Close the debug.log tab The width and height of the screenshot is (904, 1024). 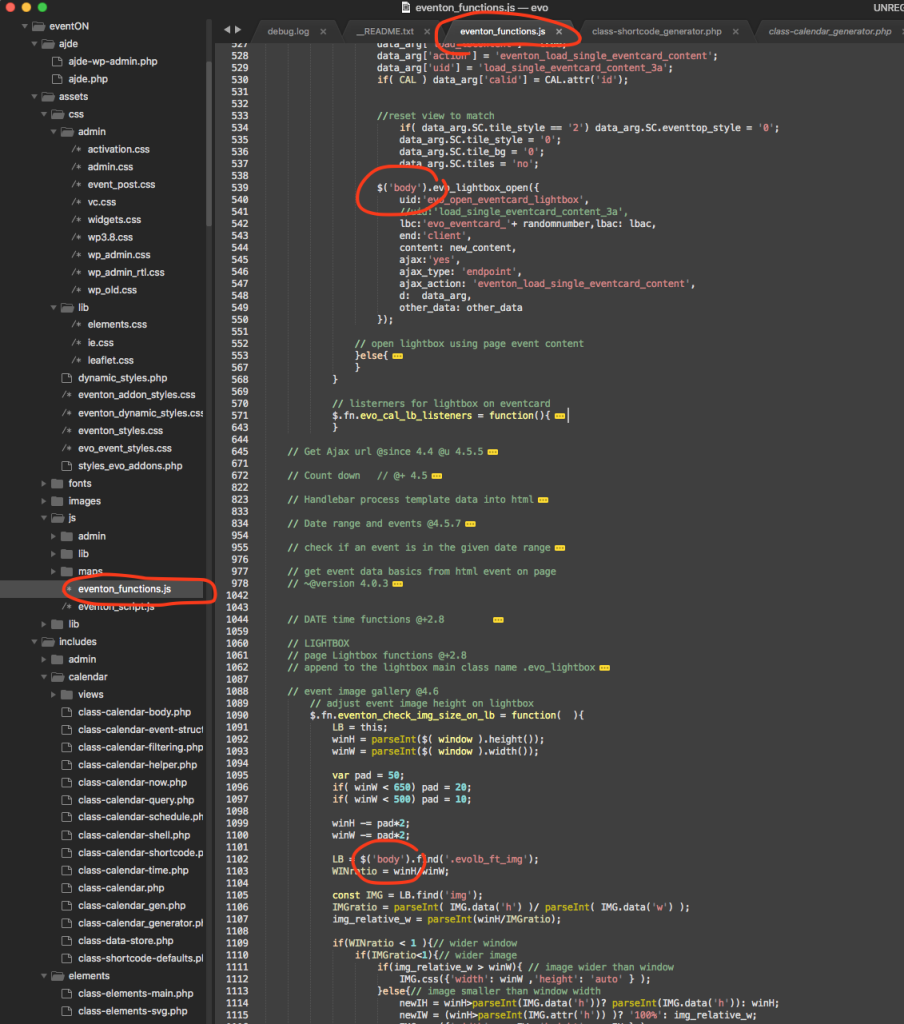(323, 31)
